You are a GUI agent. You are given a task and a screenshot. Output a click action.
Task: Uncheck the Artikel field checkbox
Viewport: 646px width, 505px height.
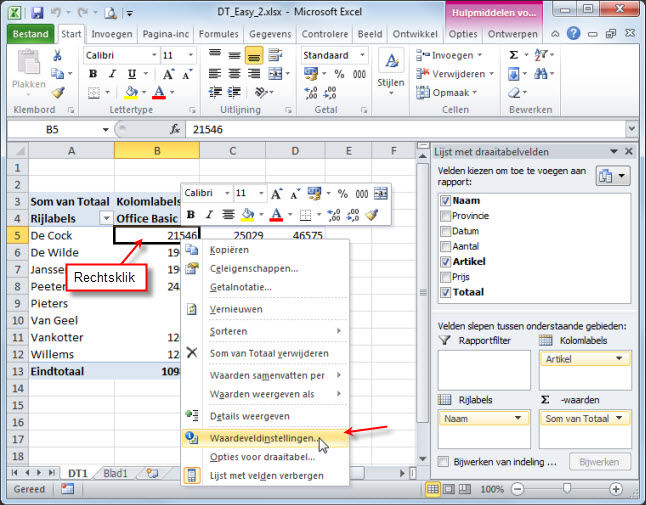(x=445, y=262)
